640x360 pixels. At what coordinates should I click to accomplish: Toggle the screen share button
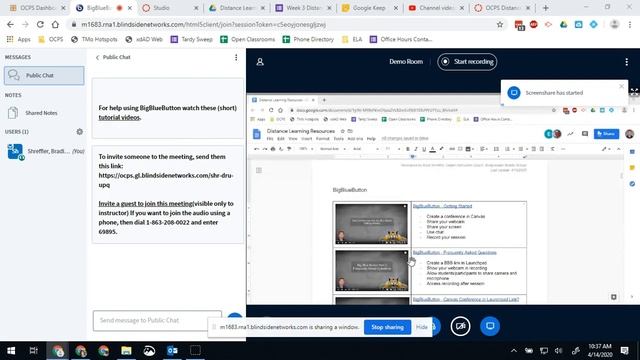click(490, 326)
